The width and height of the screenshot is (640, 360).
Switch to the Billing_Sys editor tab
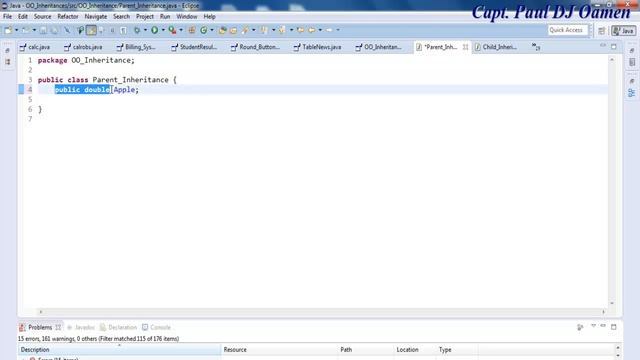coord(136,47)
